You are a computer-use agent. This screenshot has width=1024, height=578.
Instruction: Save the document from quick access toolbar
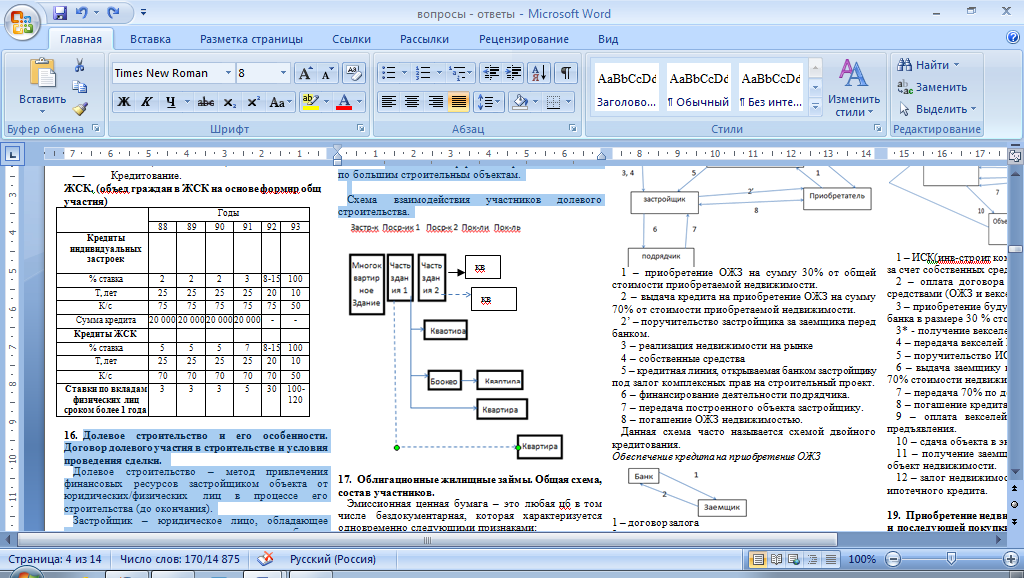60,13
